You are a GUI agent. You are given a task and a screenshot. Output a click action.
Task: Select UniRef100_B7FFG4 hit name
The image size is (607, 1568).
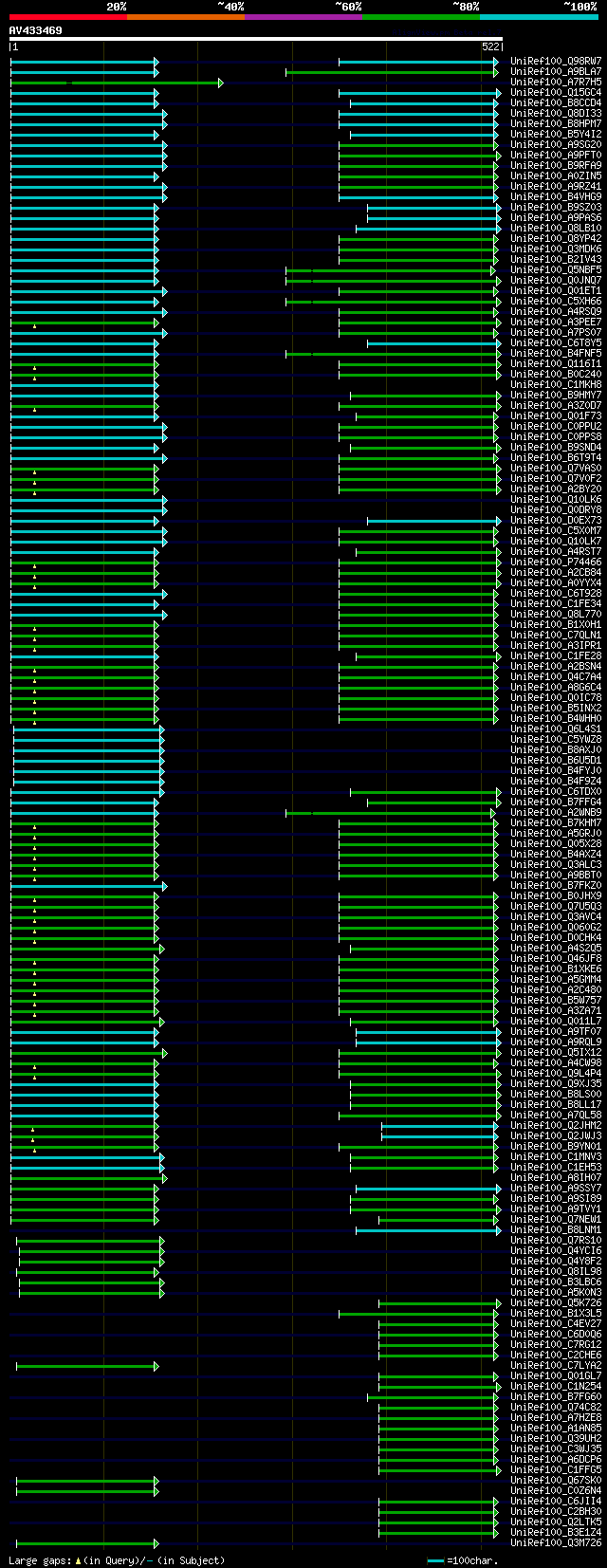pyautogui.click(x=556, y=802)
